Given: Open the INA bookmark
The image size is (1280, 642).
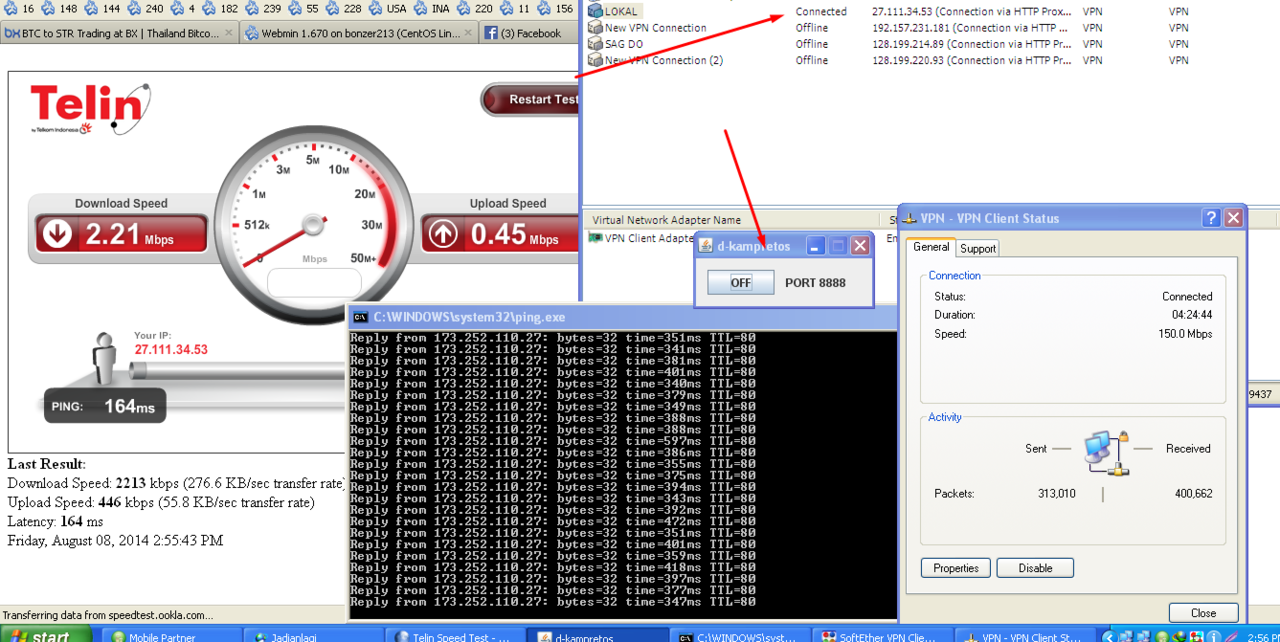Looking at the screenshot, I should pyautogui.click(x=430, y=8).
